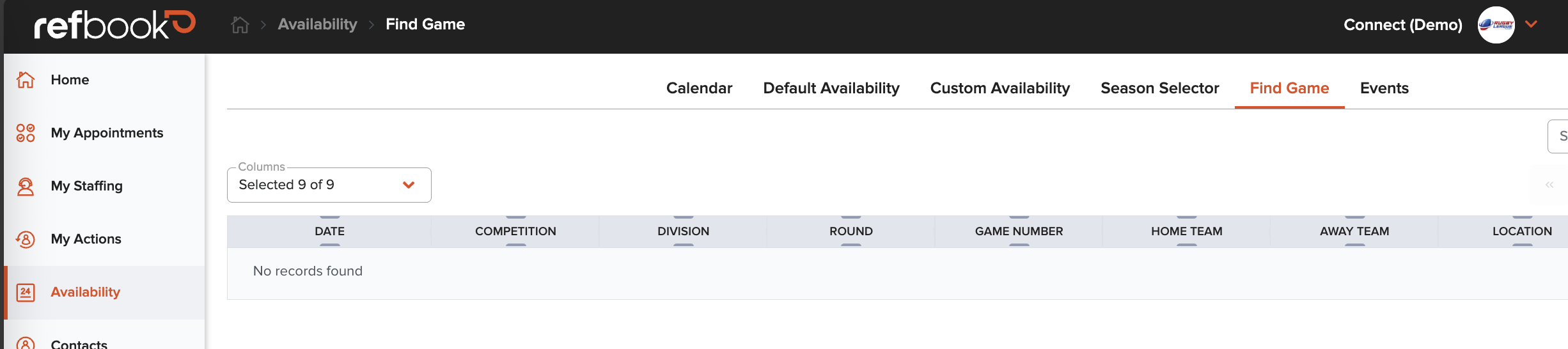Click the Availability calendar icon
1568x349 pixels.
[x=26, y=292]
